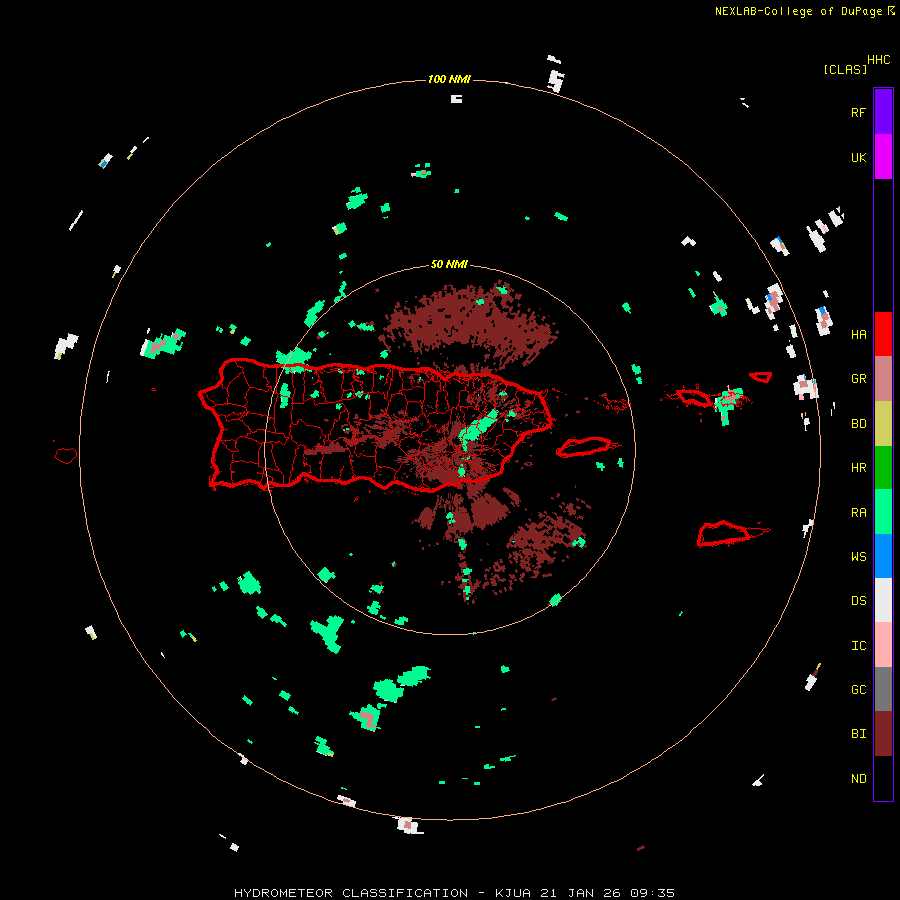Viewport: 900px width, 900px height.
Task: Click the dark green HR legend swatch
Action: tap(883, 468)
